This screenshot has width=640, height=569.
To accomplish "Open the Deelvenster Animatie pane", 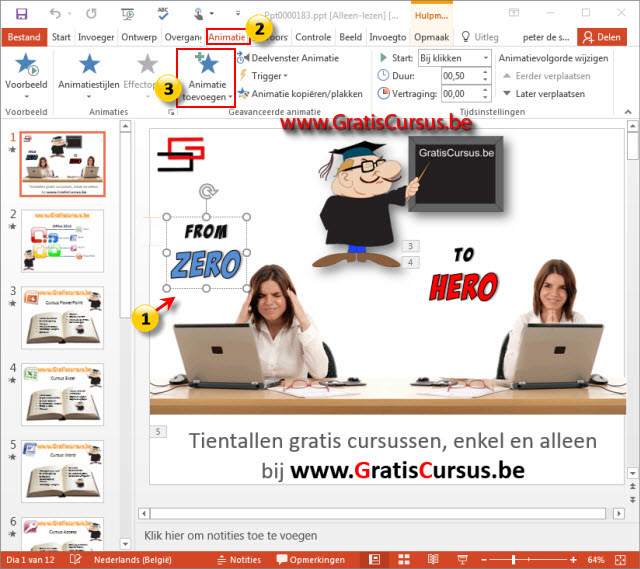I will point(288,58).
